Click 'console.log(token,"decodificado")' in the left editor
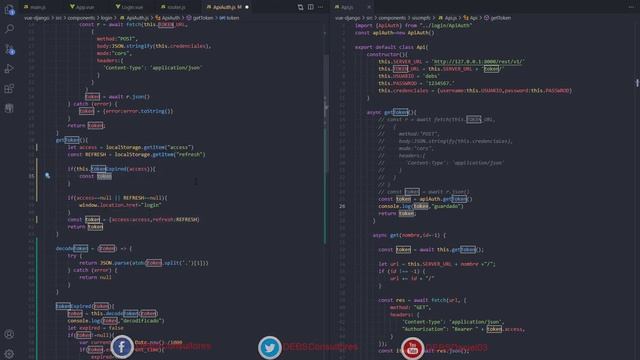The width and height of the screenshot is (640, 360). tap(116, 320)
